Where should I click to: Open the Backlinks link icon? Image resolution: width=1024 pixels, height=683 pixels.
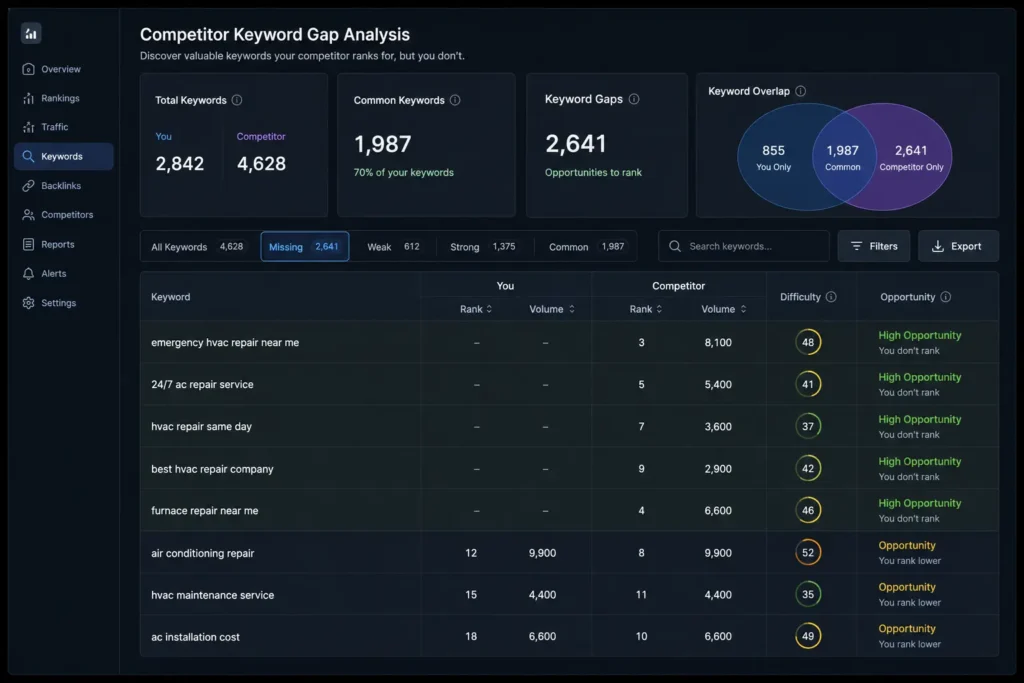(28, 186)
